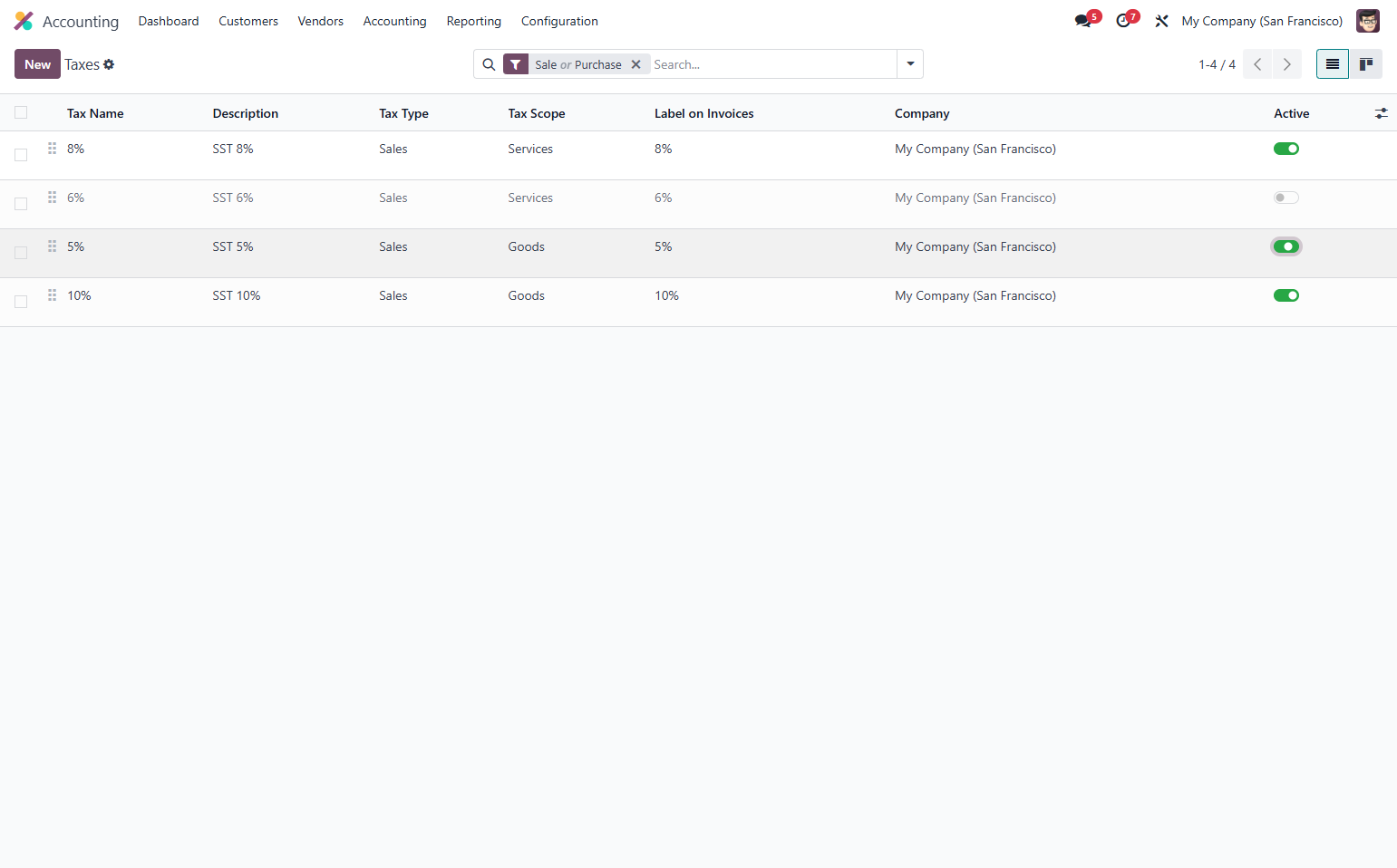The image size is (1397, 868).
Task: Open the Dashboard menu
Action: [169, 21]
